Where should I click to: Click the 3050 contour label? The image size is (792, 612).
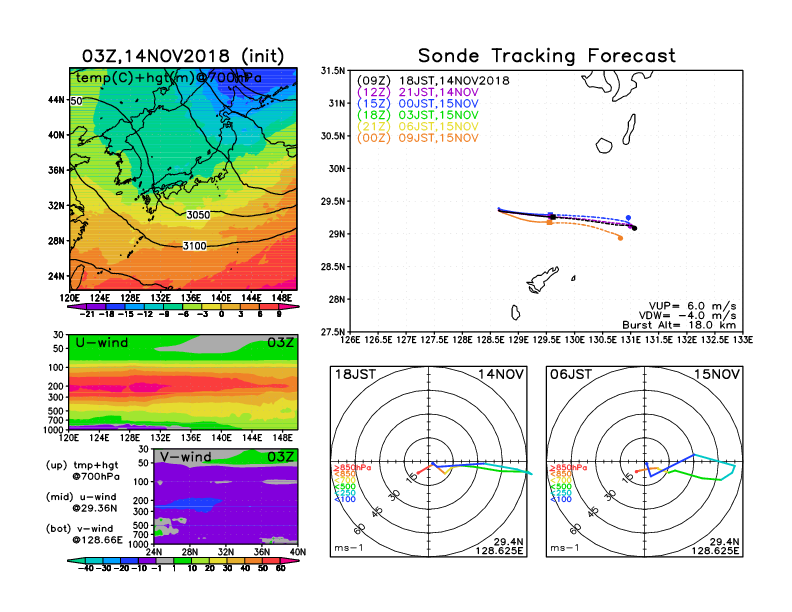coord(198,215)
